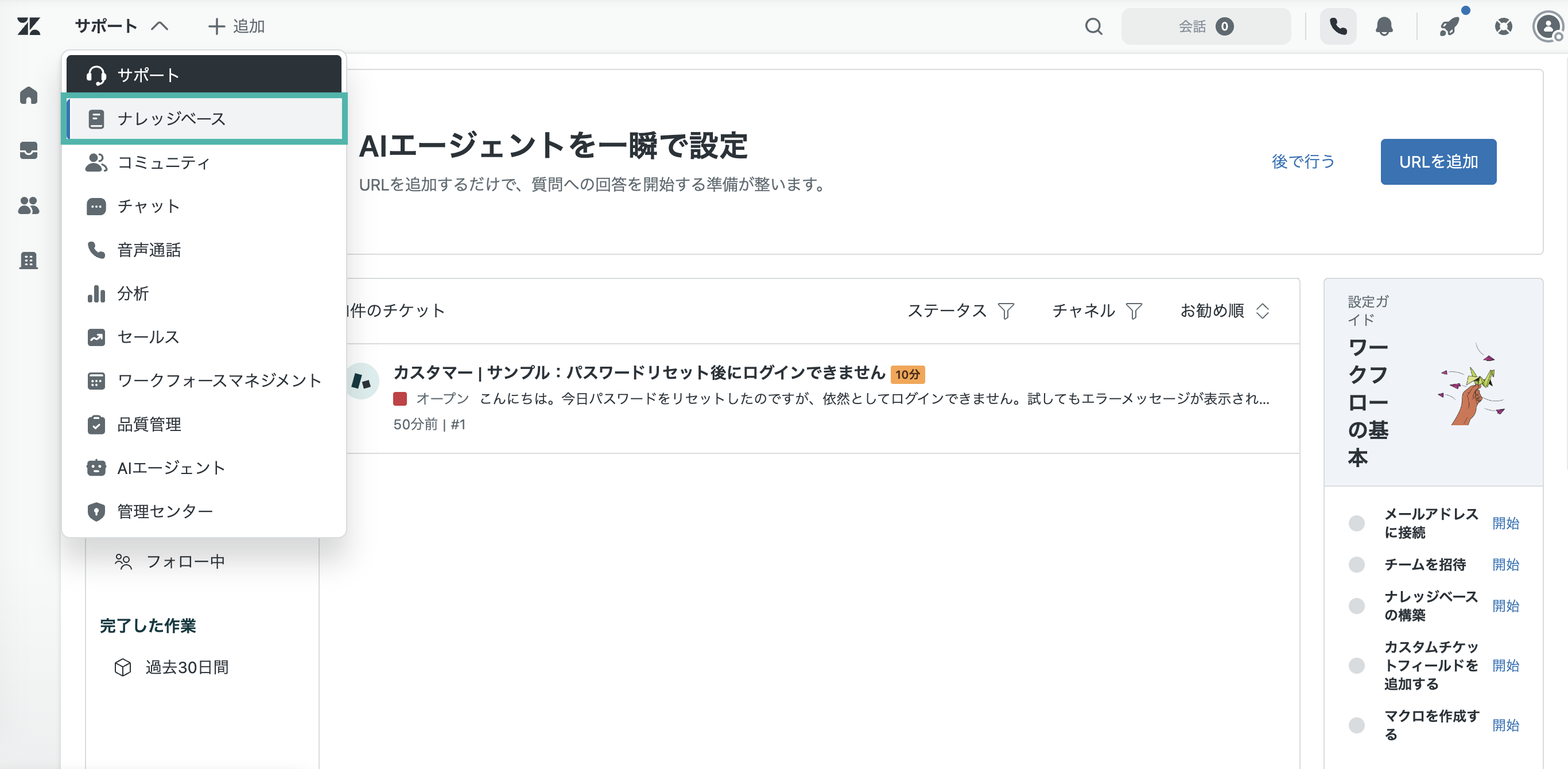Viewport: 1568px width, 769px height.
Task: Select チャット in product menu
Action: 204,207
